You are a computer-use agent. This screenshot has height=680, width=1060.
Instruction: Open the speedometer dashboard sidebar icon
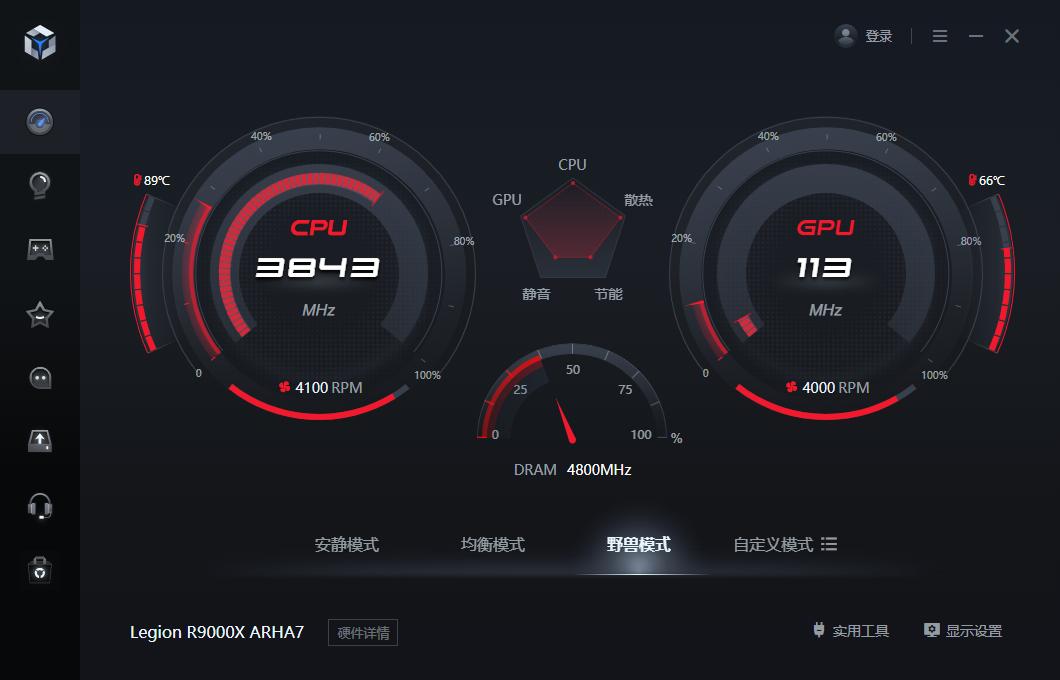(40, 122)
